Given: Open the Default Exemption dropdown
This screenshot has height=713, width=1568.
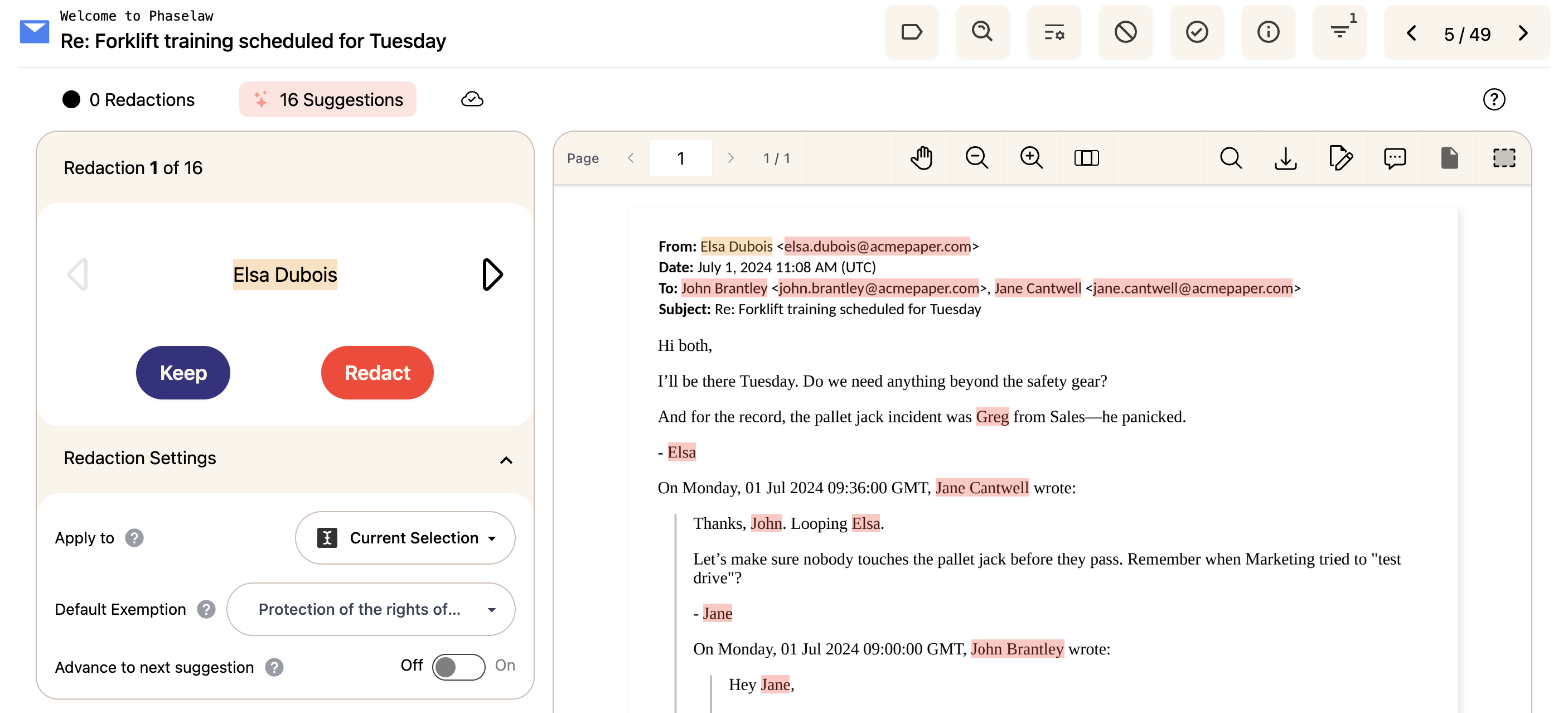Looking at the screenshot, I should click(x=371, y=609).
